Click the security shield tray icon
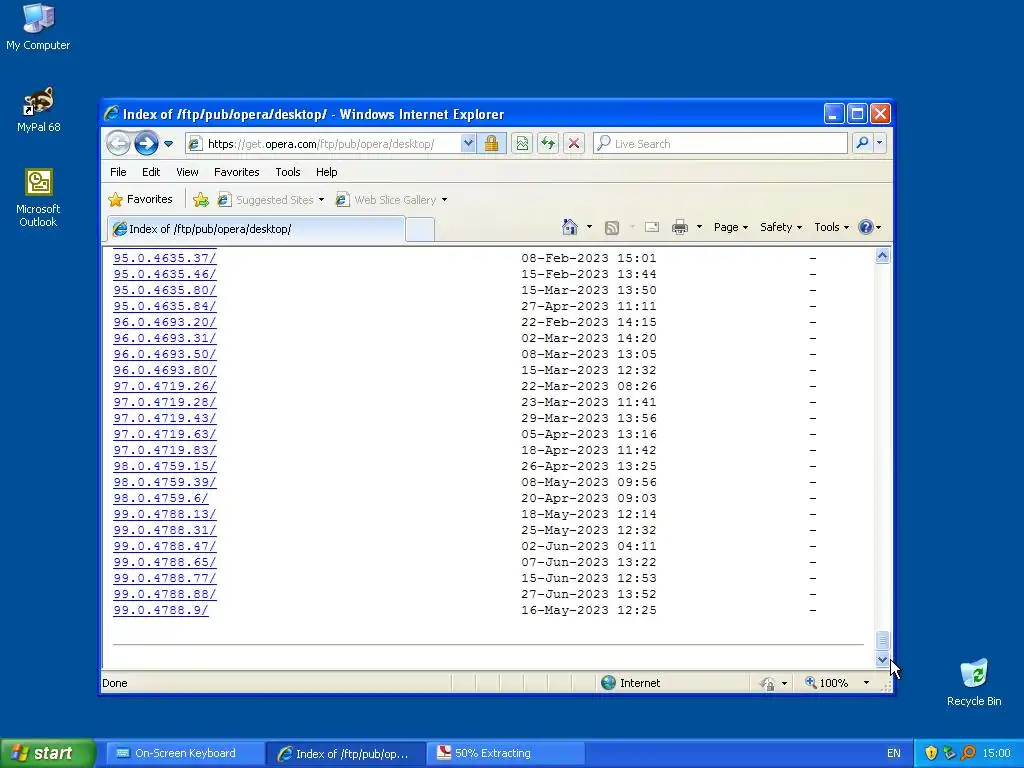This screenshot has width=1024, height=768. click(931, 753)
